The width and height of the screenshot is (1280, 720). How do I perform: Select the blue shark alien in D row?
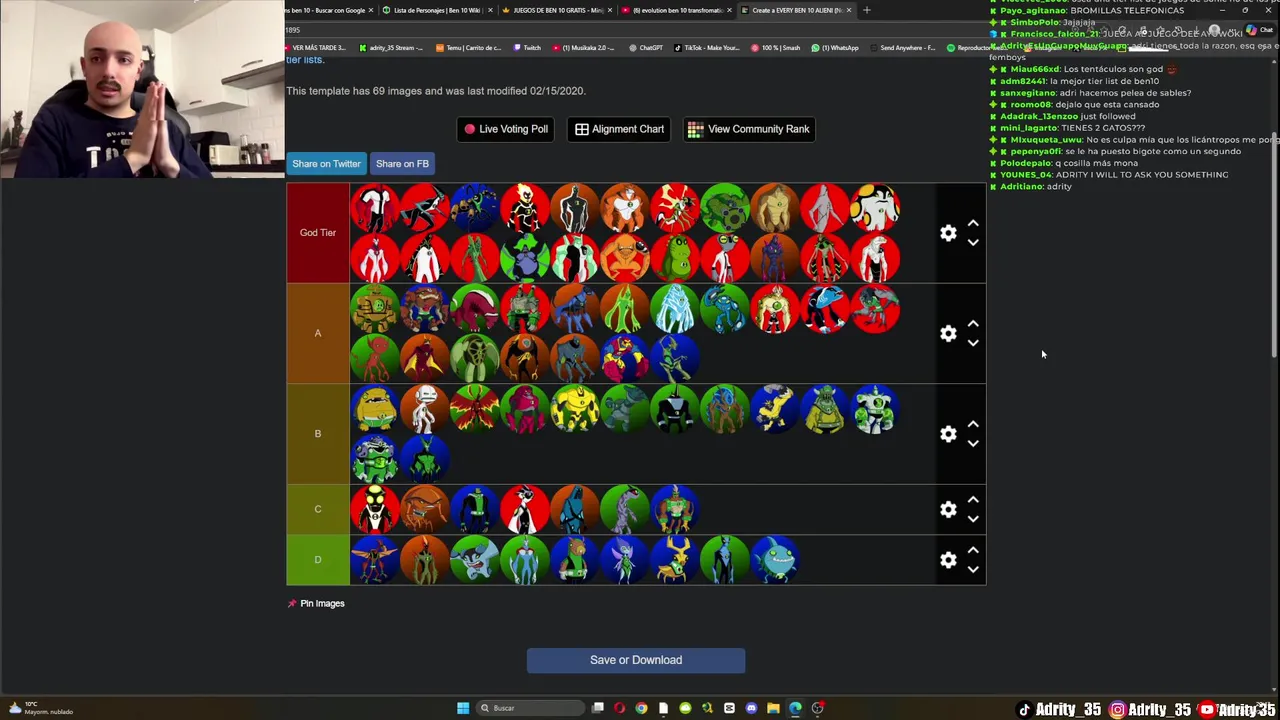tap(775, 560)
